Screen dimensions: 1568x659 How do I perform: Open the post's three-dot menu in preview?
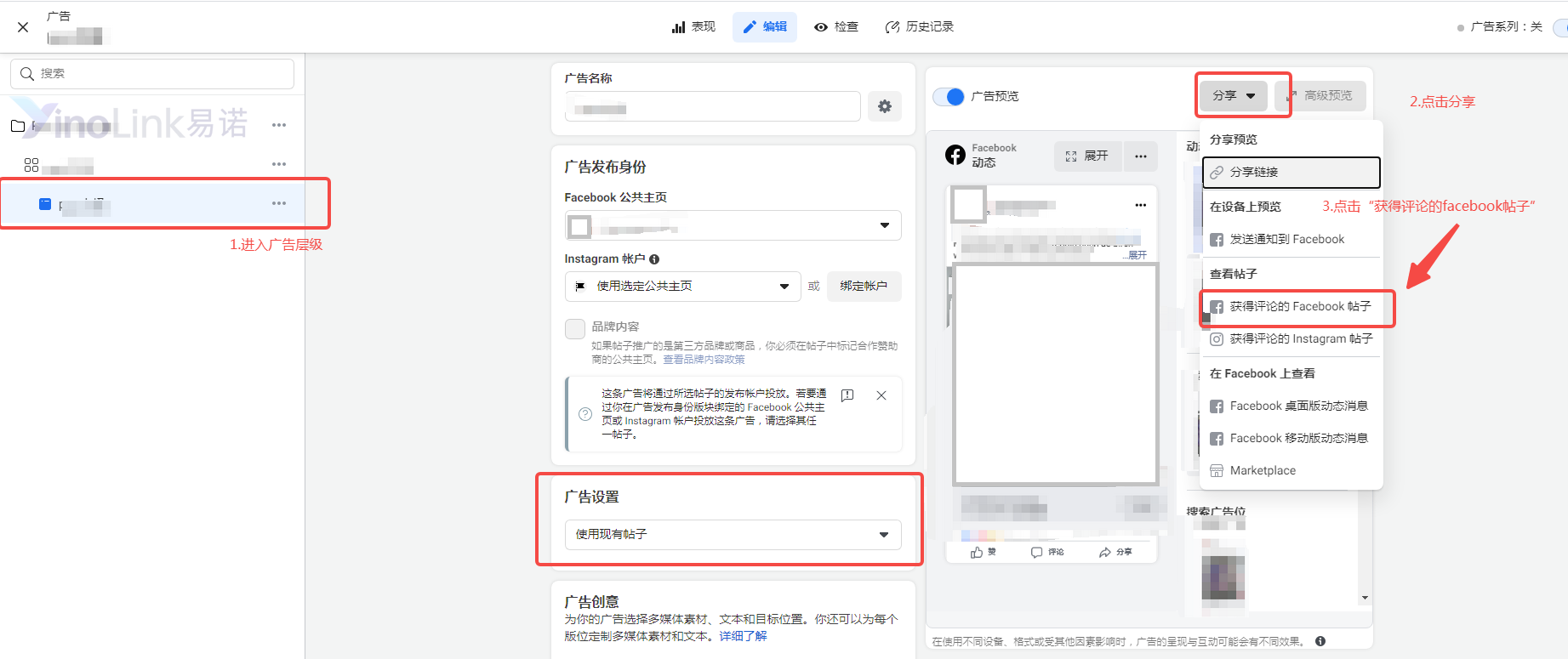pyautogui.click(x=1141, y=205)
